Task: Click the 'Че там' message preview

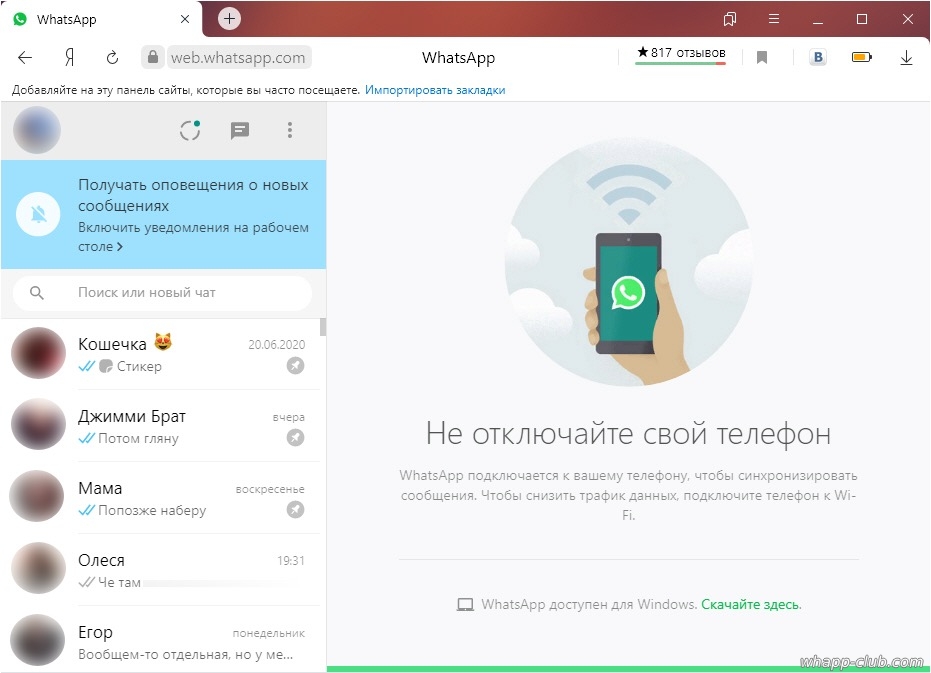Action: coord(119,583)
